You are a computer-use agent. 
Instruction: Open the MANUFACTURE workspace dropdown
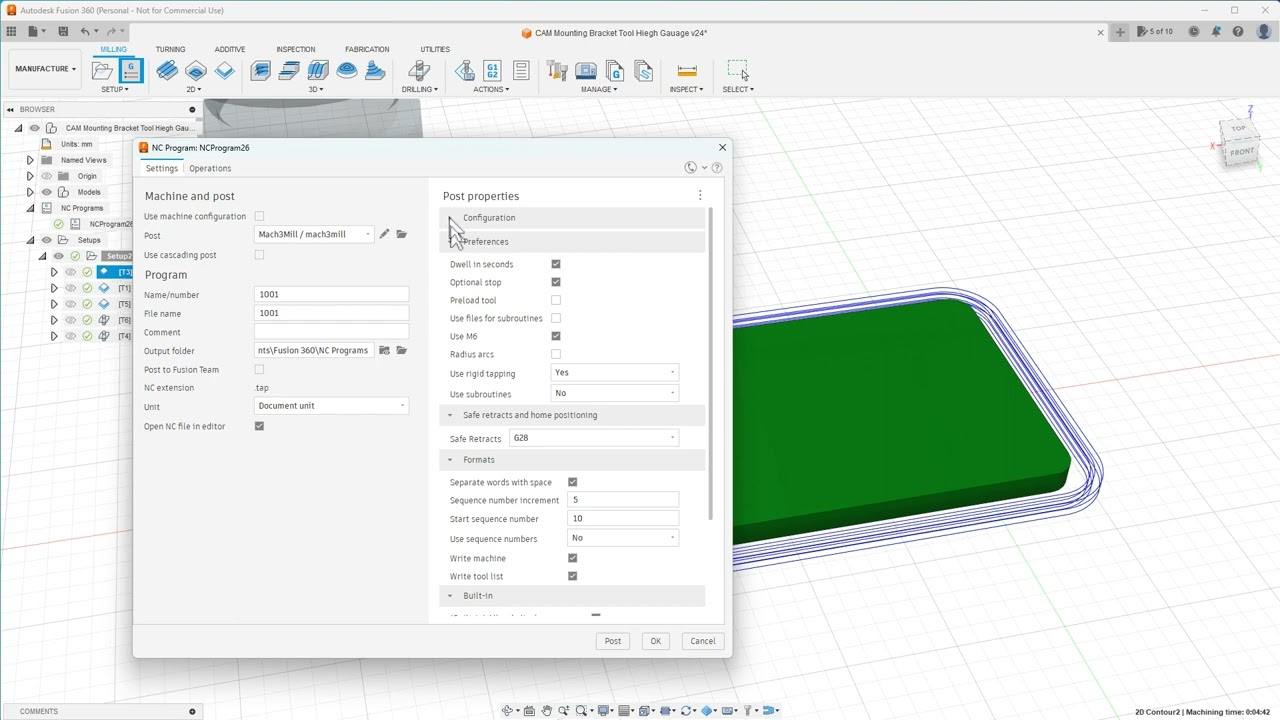coord(45,69)
